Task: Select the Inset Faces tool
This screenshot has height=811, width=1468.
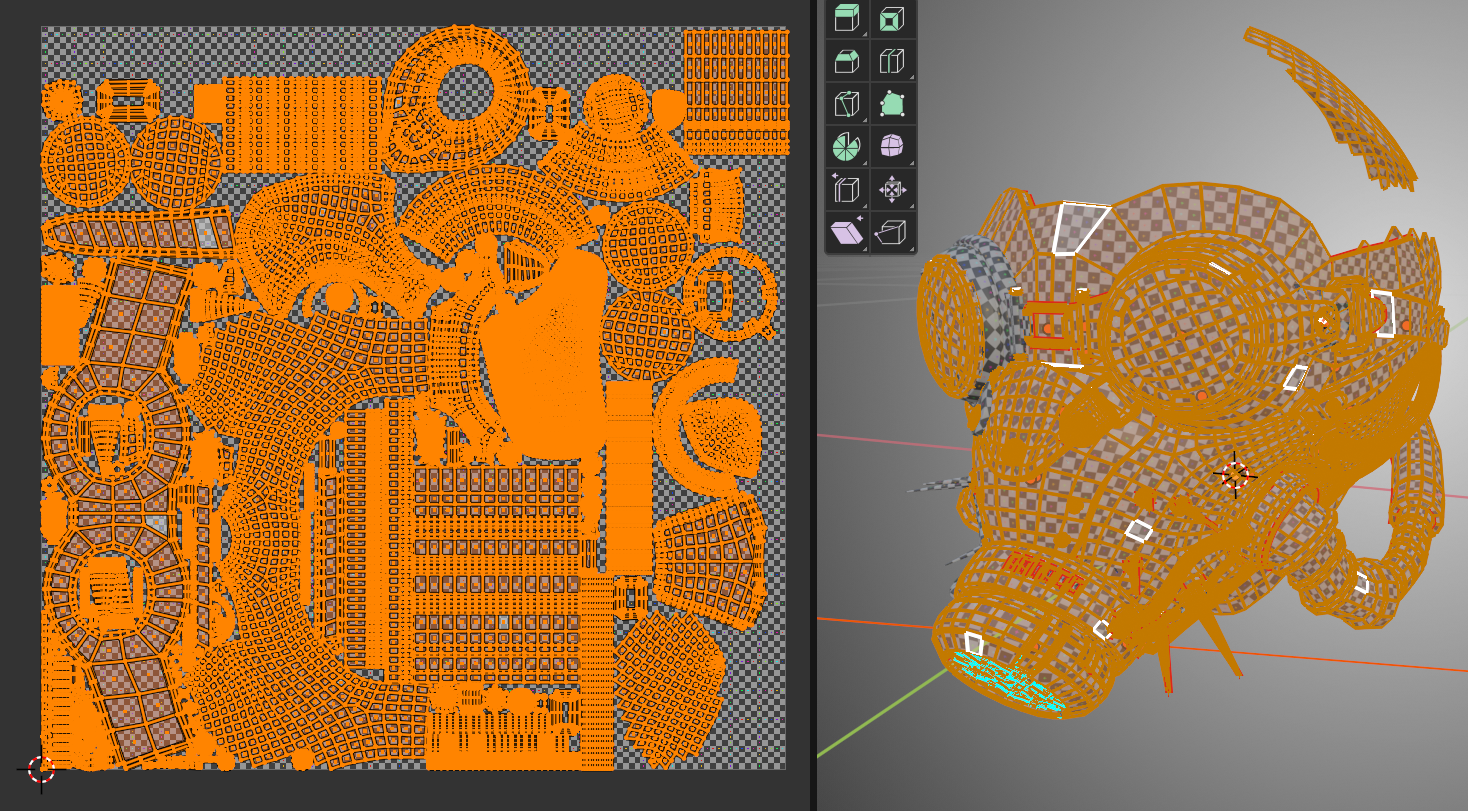Action: (892, 19)
